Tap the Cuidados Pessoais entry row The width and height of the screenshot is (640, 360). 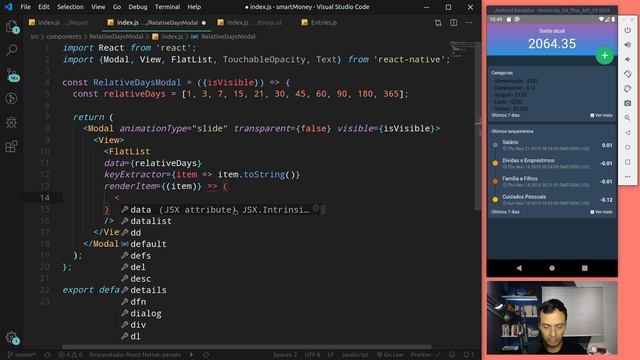(552, 200)
